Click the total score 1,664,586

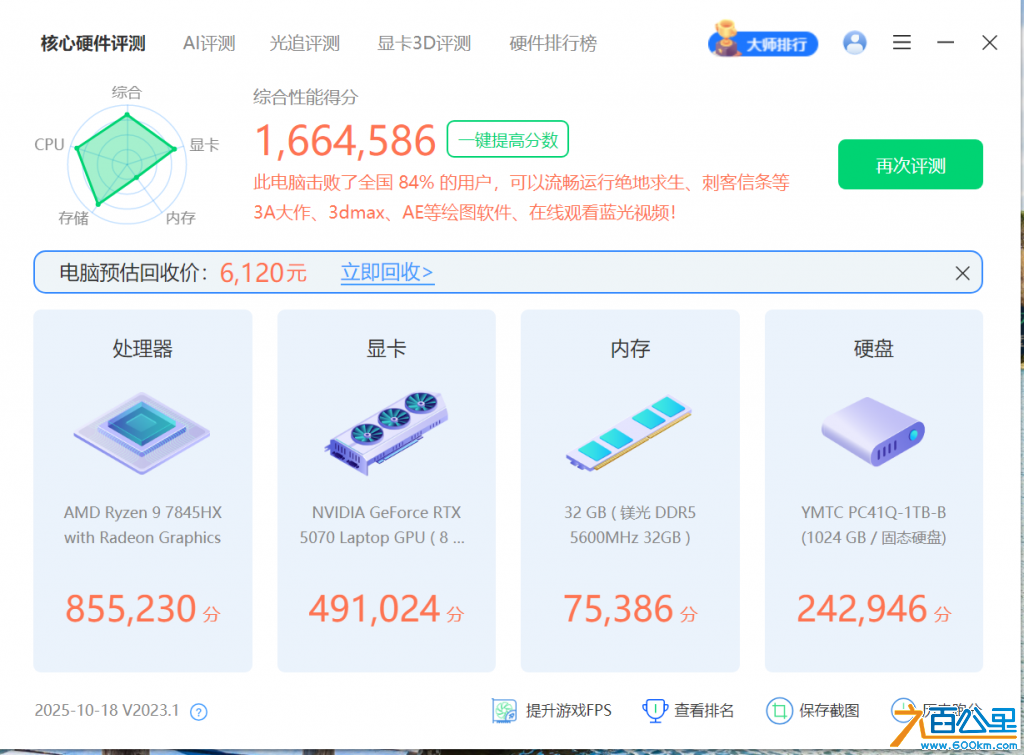[x=345, y=141]
